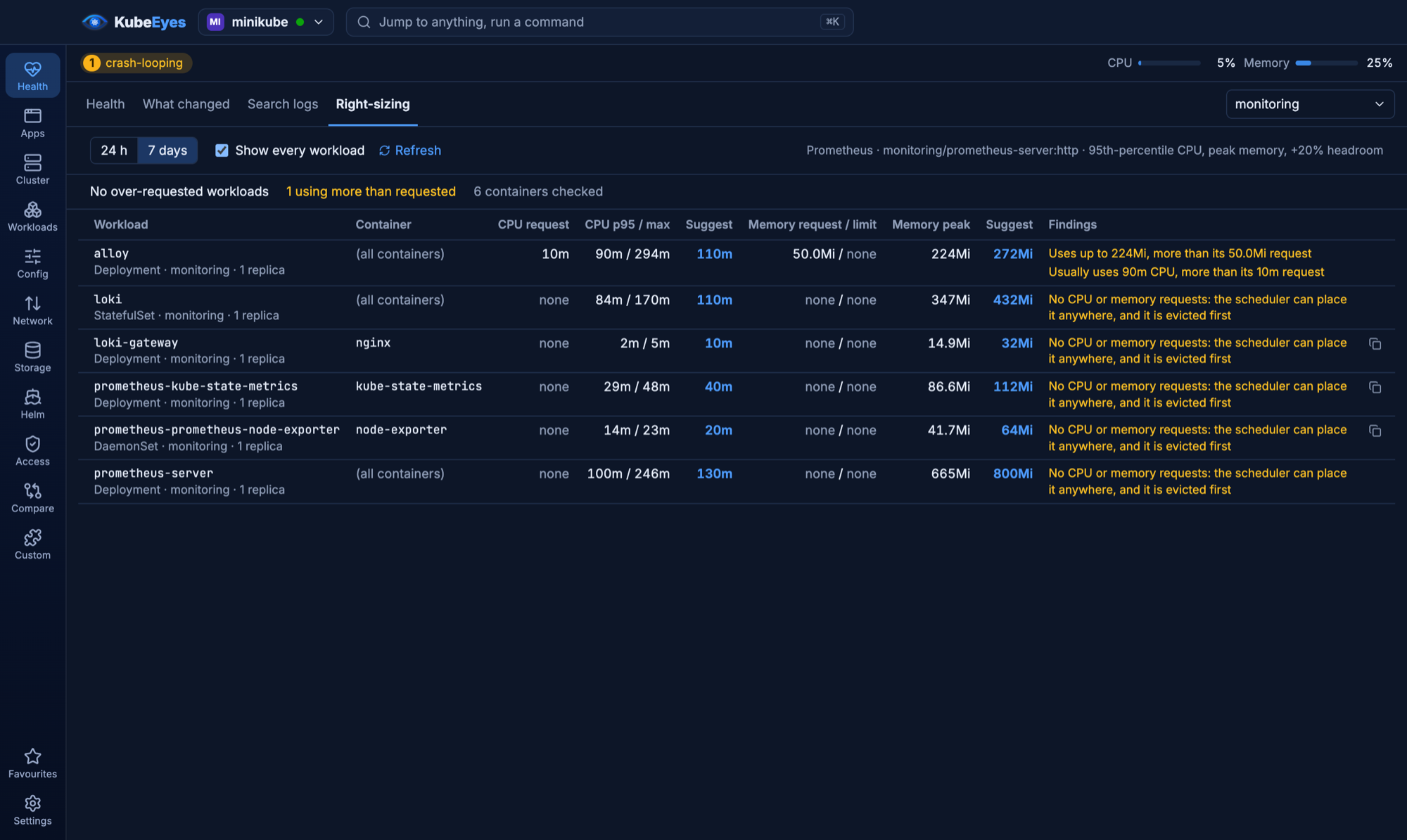Click the 800Mi memory suggestion

click(1012, 473)
